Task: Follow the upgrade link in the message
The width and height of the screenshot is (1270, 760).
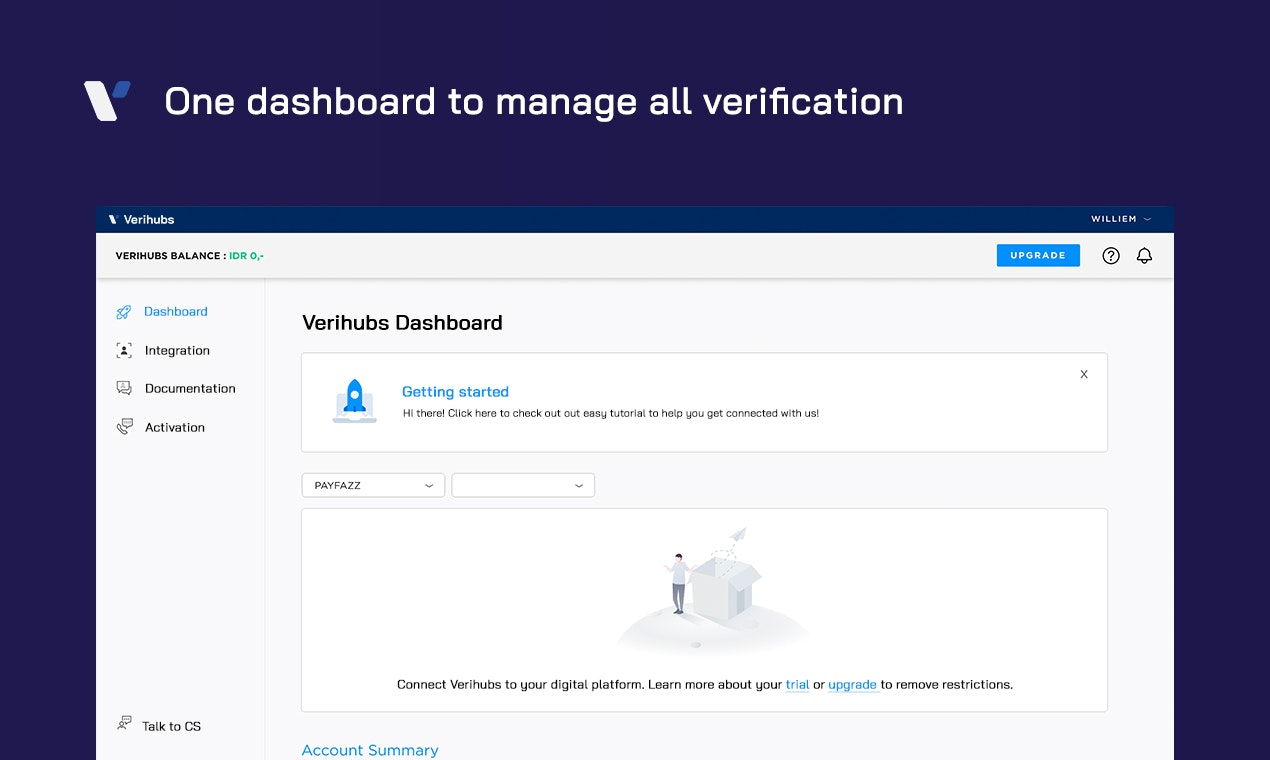Action: 853,684
